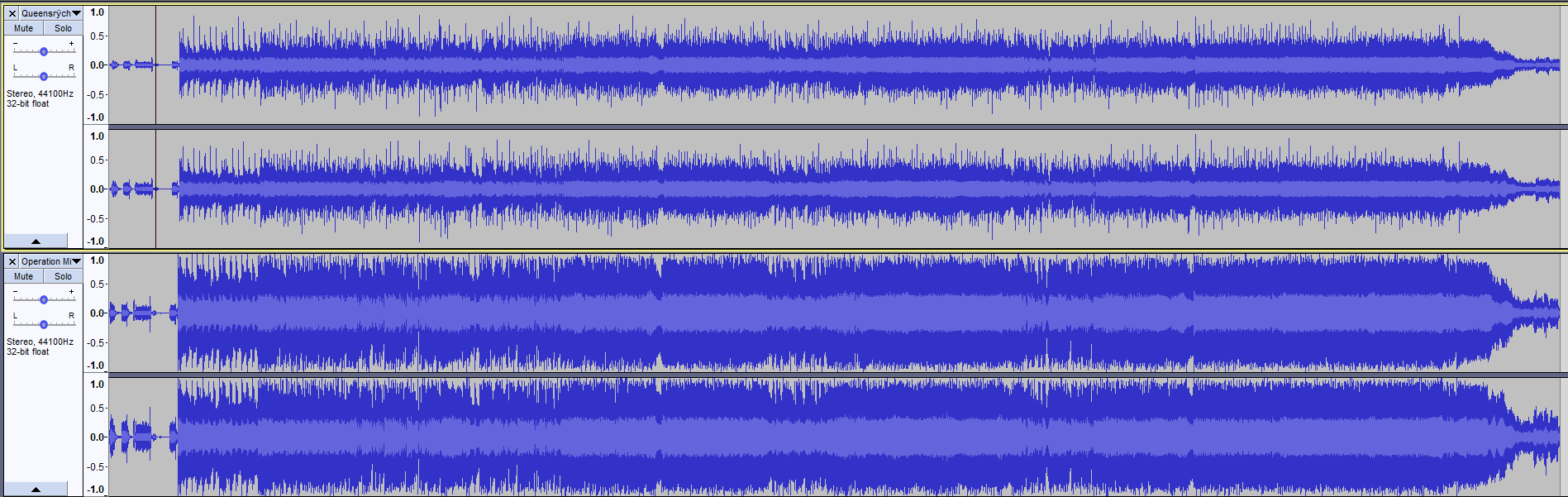Open the Queensrÿch track name dropdown menu
Screen dimensions: 1568x497
(51, 13)
